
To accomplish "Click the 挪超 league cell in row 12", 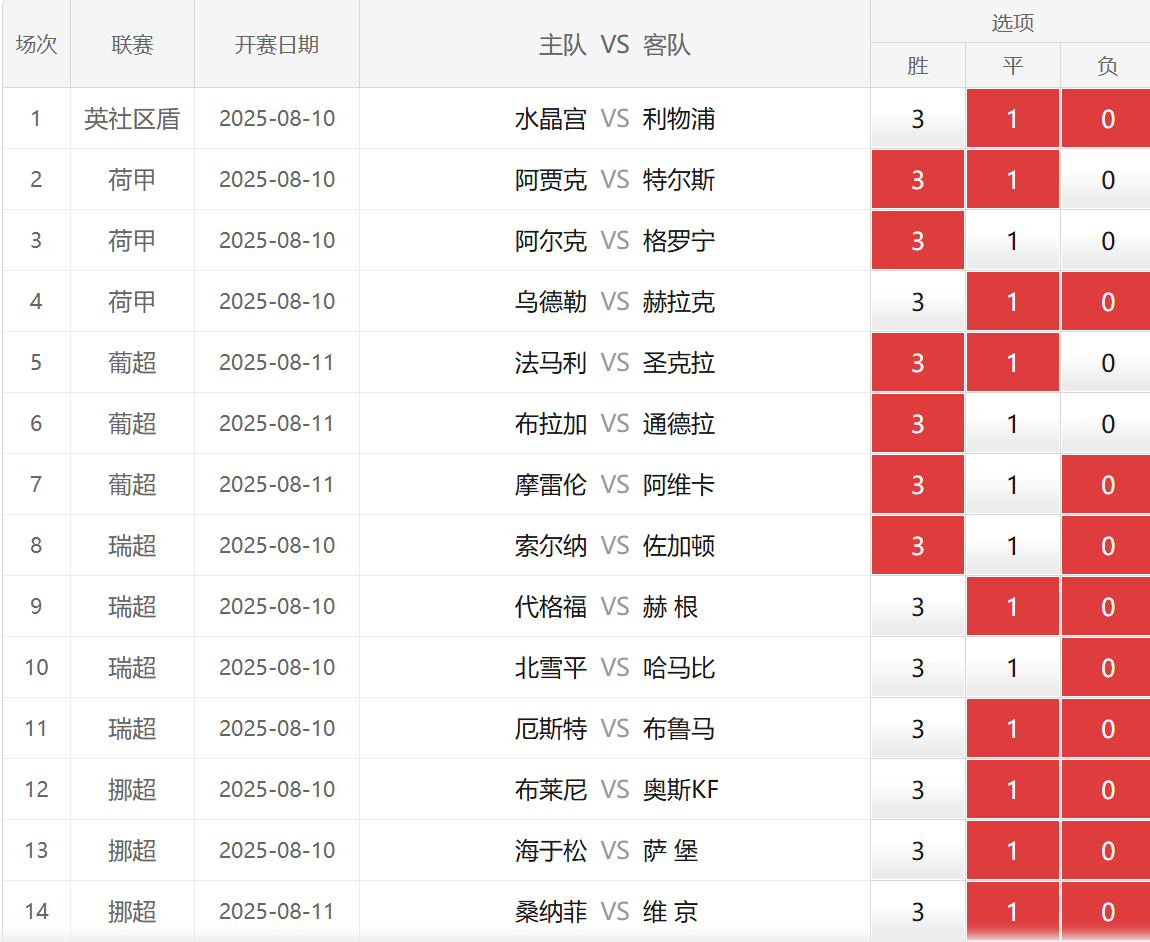I will click(132, 789).
